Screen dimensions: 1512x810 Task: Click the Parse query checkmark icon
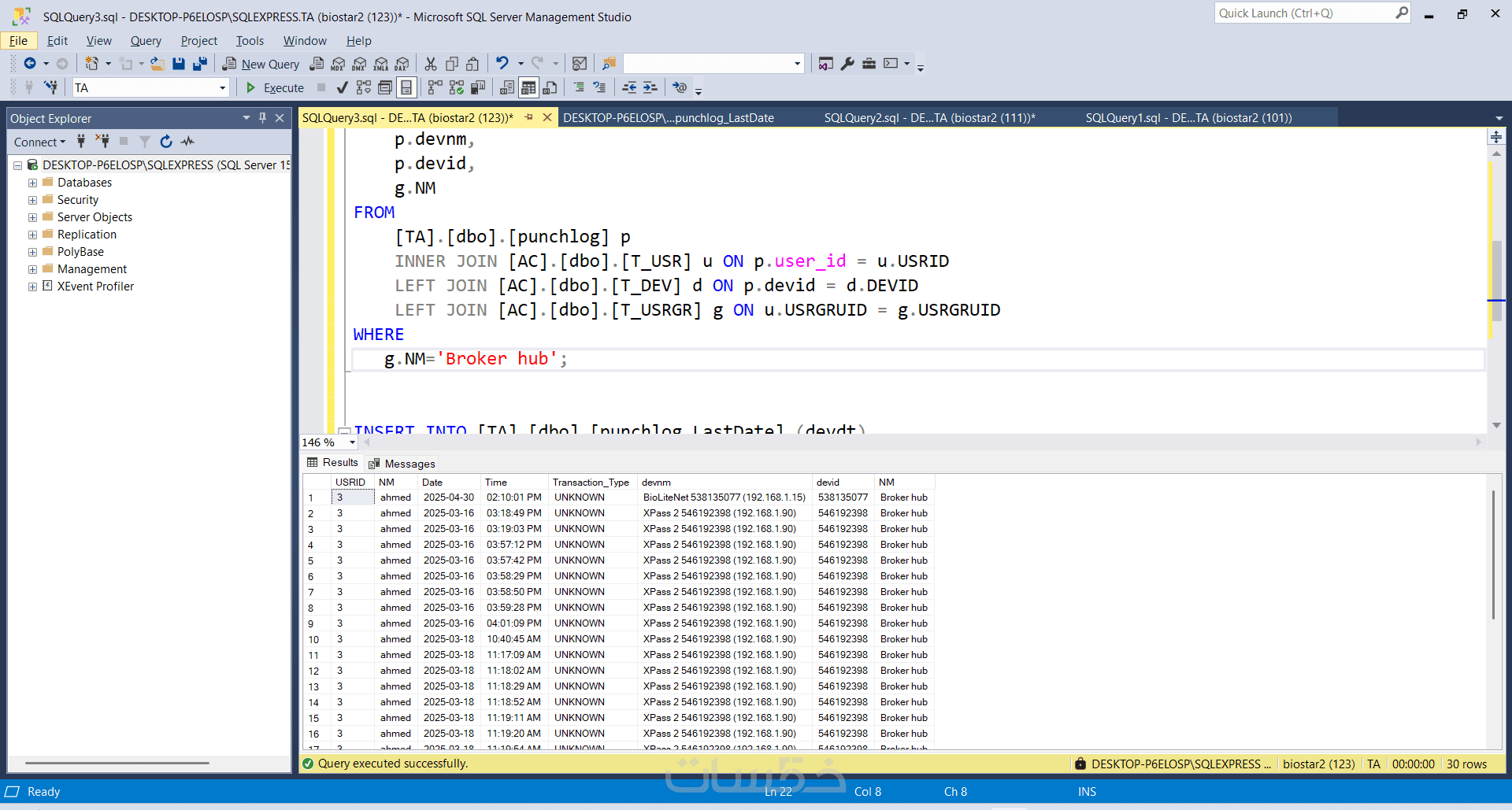pyautogui.click(x=342, y=87)
